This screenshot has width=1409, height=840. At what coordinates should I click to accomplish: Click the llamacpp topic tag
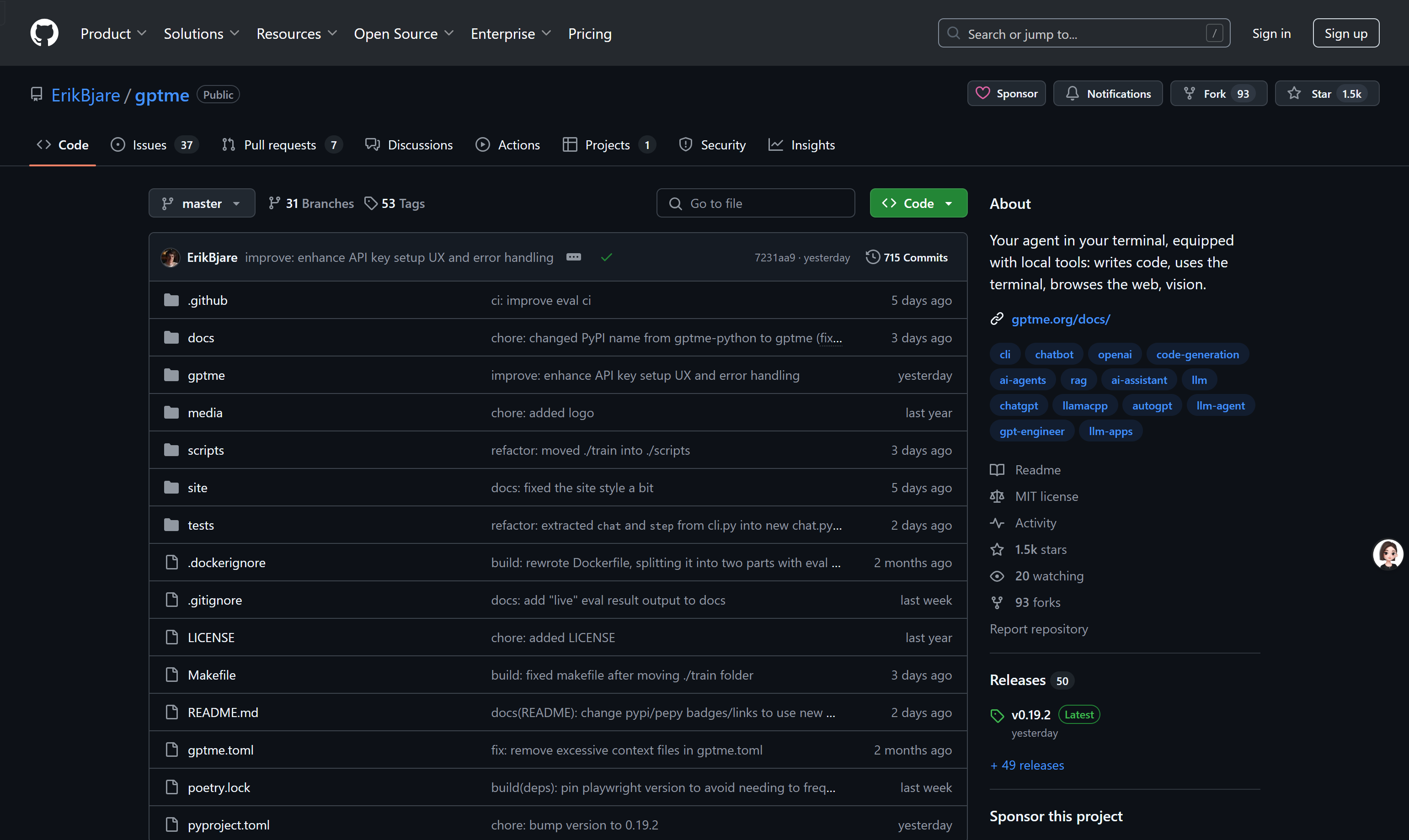[1084, 405]
